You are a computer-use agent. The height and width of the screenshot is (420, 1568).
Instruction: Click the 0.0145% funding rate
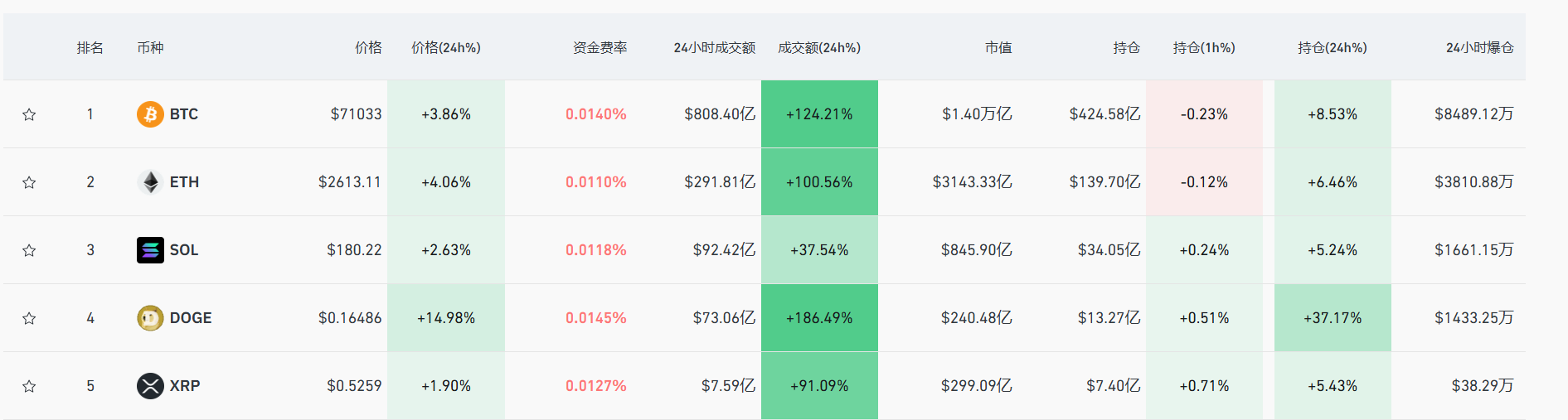(x=596, y=318)
